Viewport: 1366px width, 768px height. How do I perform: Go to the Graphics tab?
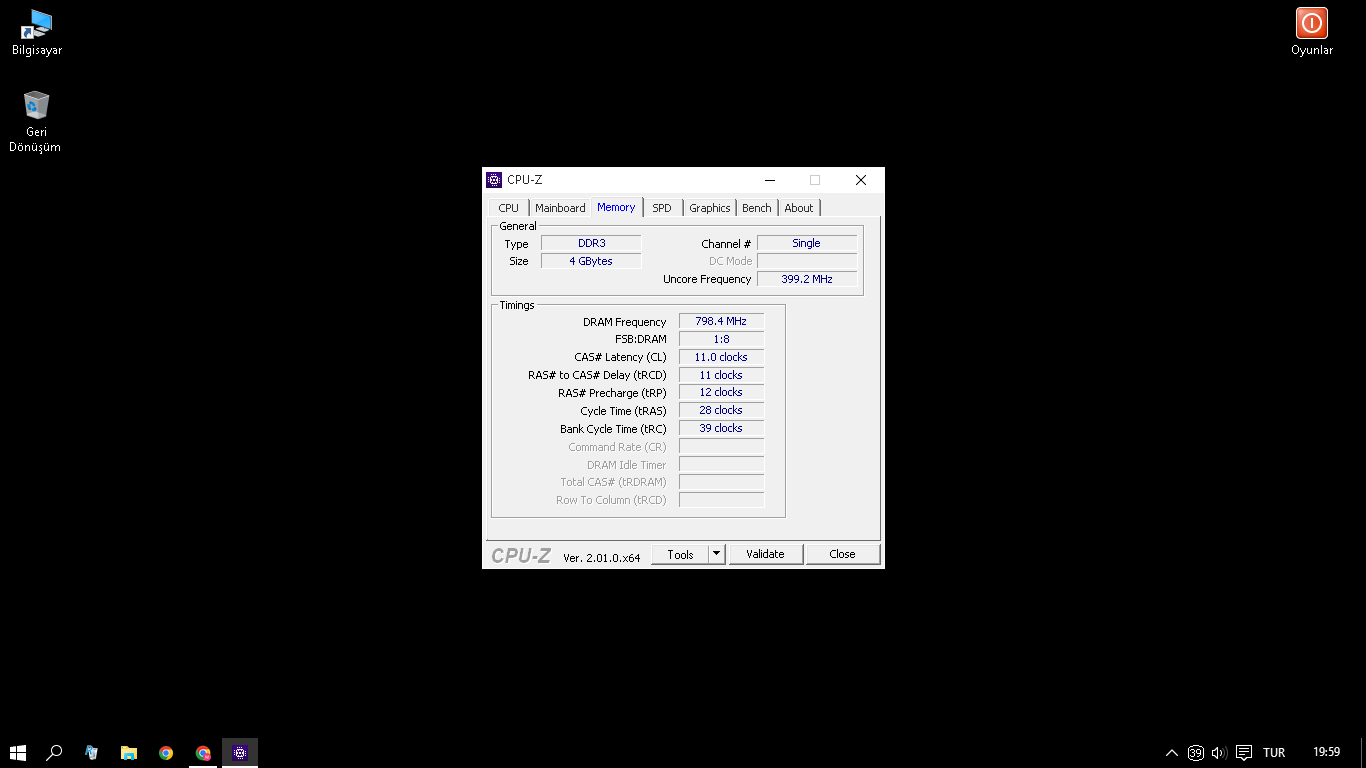(x=710, y=208)
